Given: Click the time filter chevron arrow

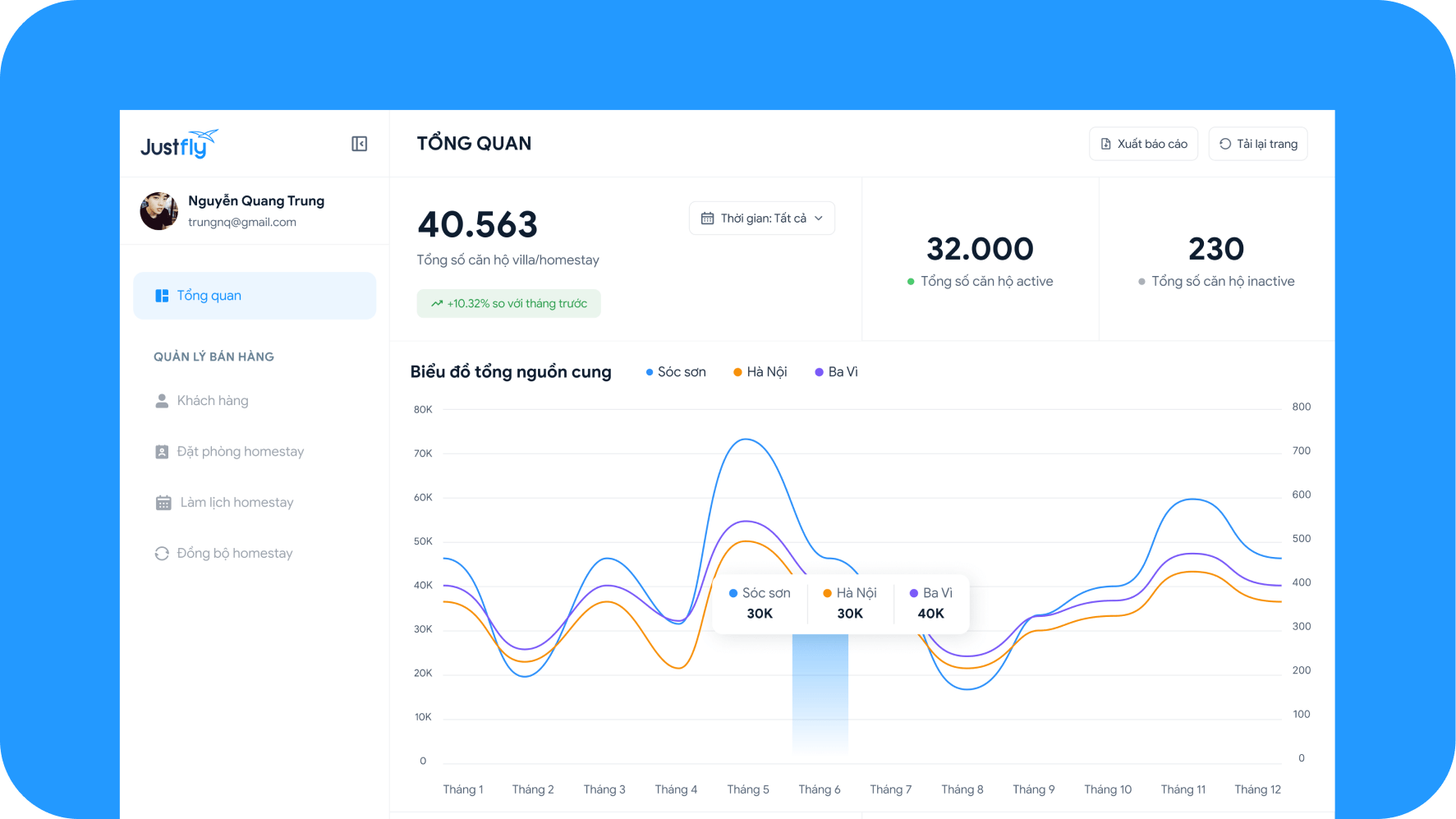Looking at the screenshot, I should [819, 219].
